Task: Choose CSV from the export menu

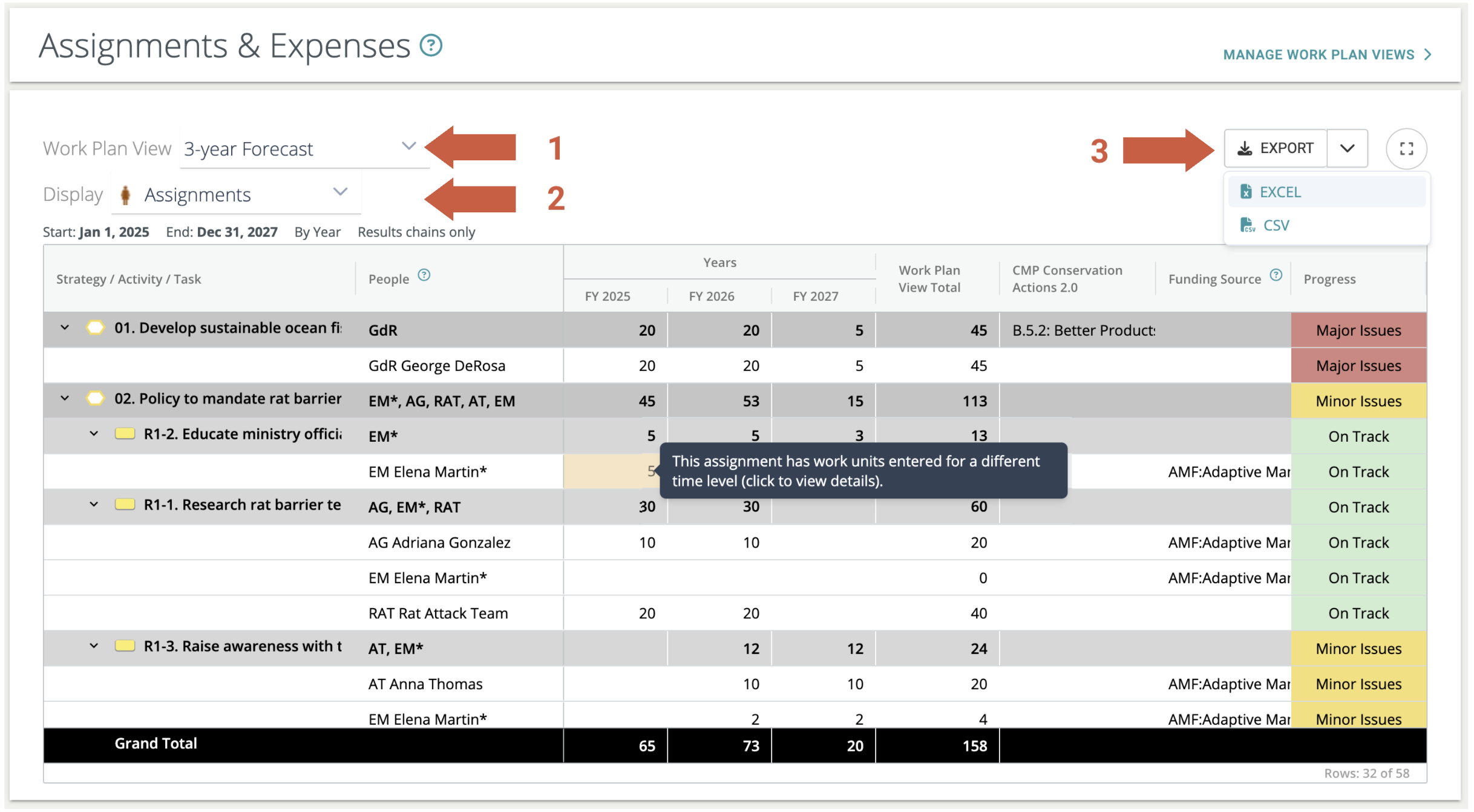Action: coord(1276,226)
